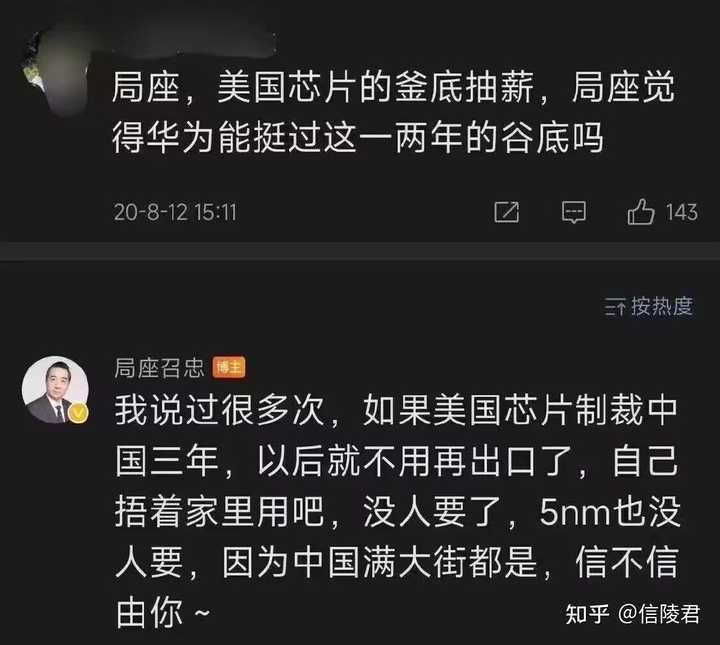
Task: Tap the gold verified badge on avatar
Action: click(78, 413)
